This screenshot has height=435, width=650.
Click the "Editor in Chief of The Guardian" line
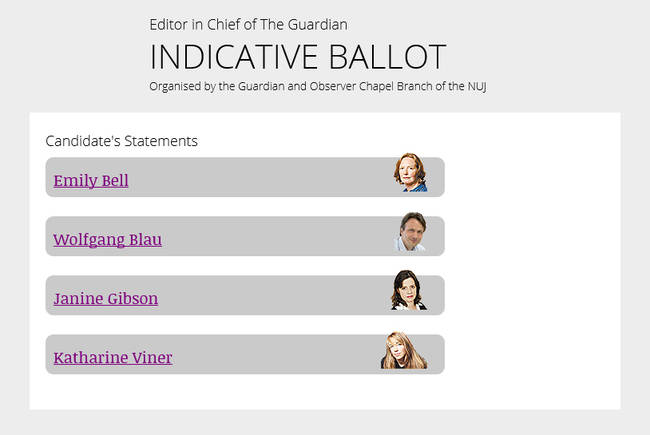tap(248, 24)
